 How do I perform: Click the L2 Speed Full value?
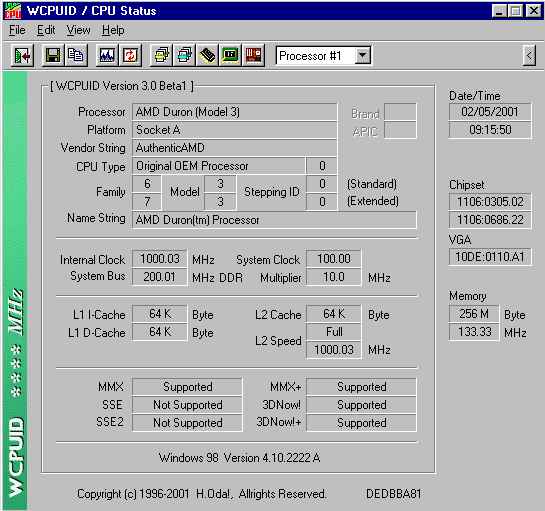pyautogui.click(x=334, y=332)
